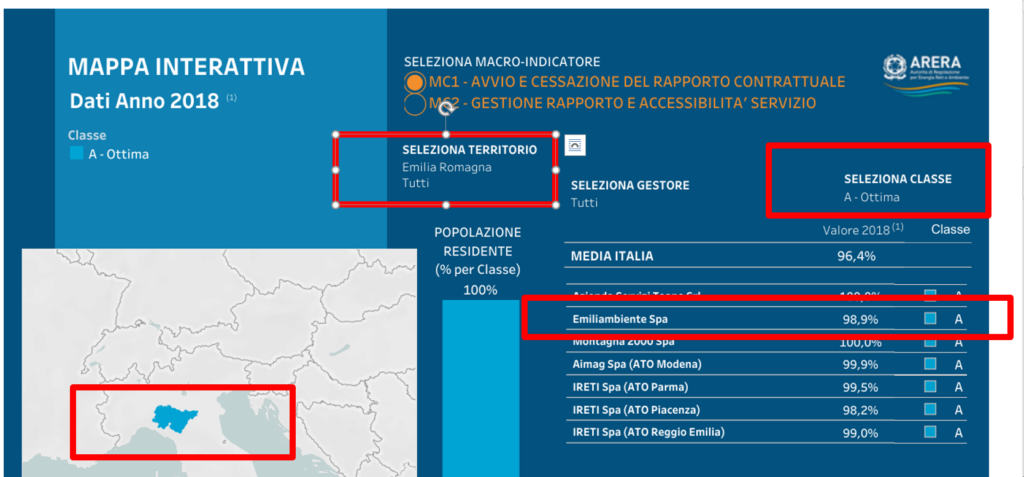
Task: Select the Montagna 2000 Spa row
Action: 768,342
